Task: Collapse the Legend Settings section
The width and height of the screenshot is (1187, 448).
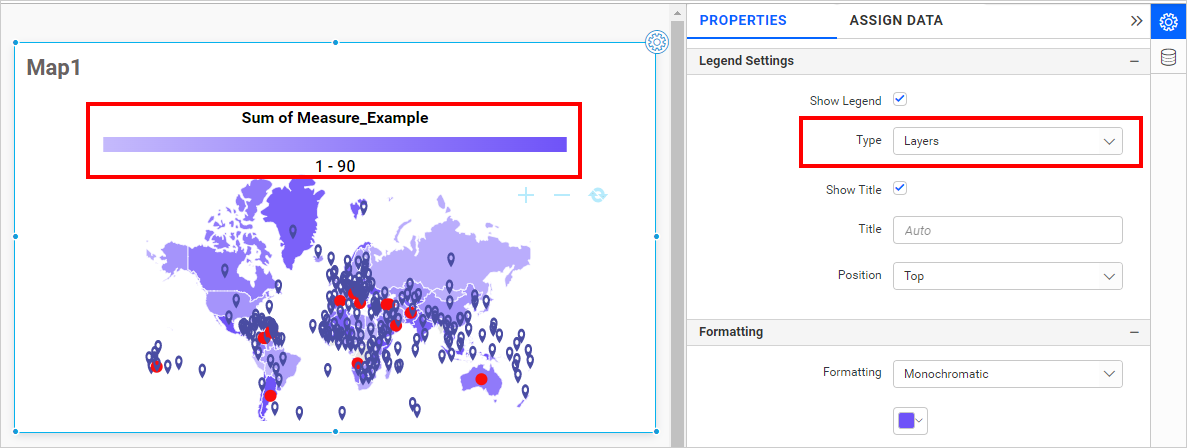Action: coord(1134,61)
